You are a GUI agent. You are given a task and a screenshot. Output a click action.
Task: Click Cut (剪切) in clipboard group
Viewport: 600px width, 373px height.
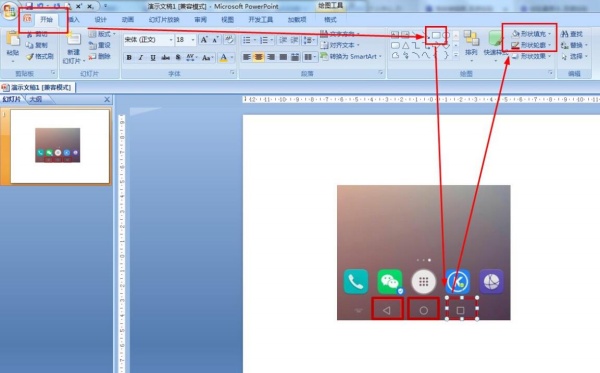[37, 34]
